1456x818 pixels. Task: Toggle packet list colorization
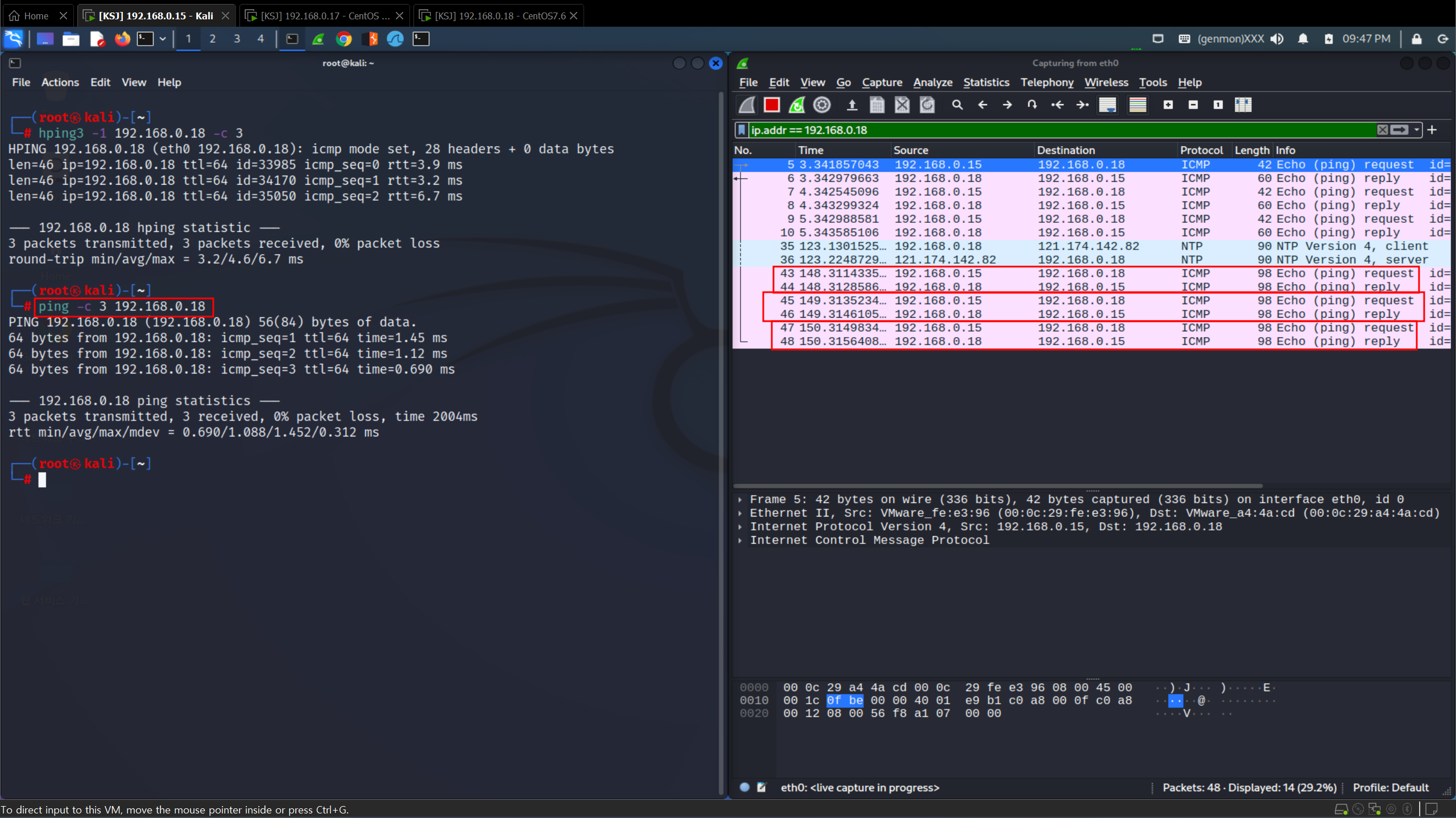1137,105
